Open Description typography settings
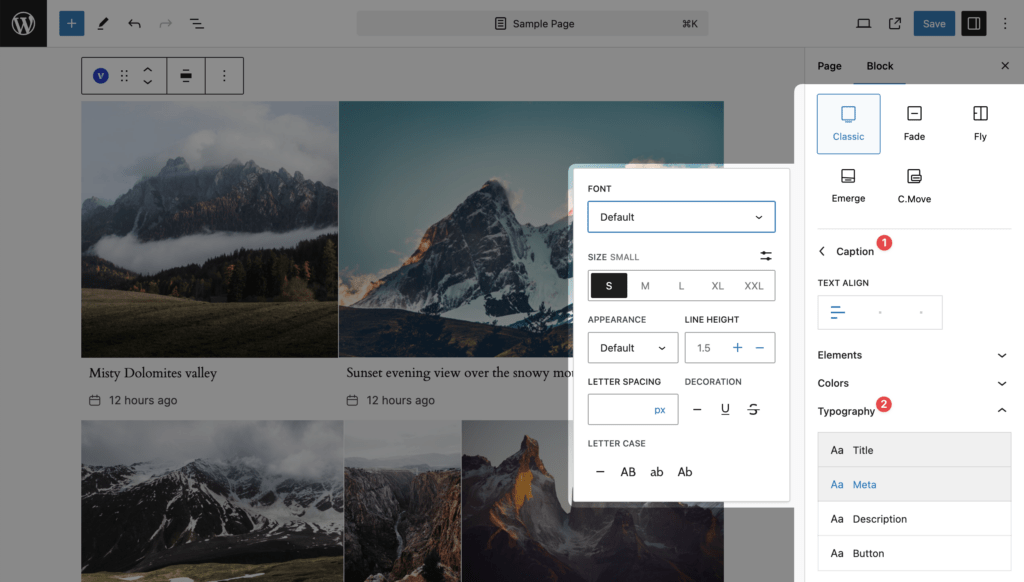This screenshot has width=1024, height=582. click(914, 519)
